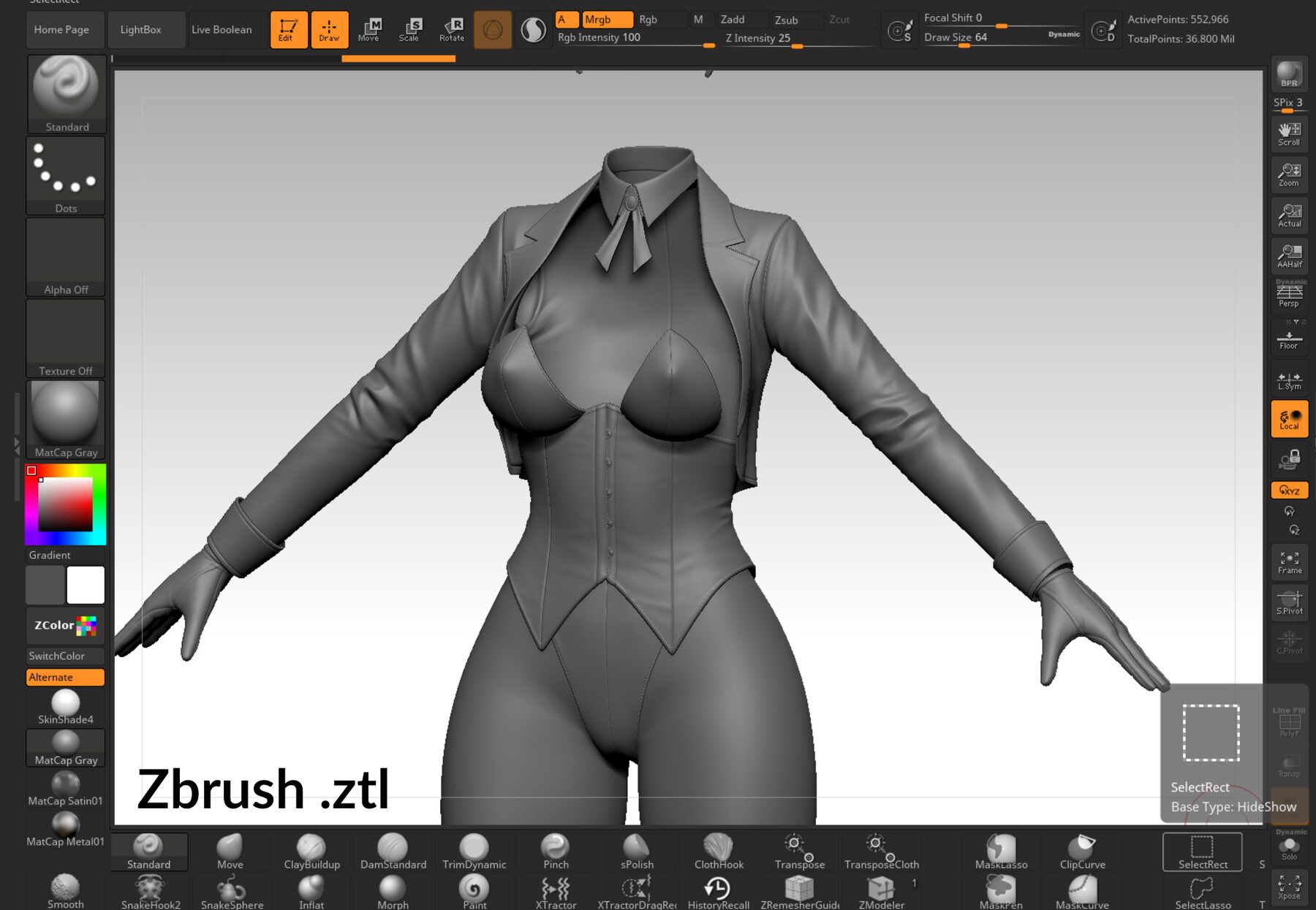
Task: Pick a color in the color picker
Action: [66, 504]
